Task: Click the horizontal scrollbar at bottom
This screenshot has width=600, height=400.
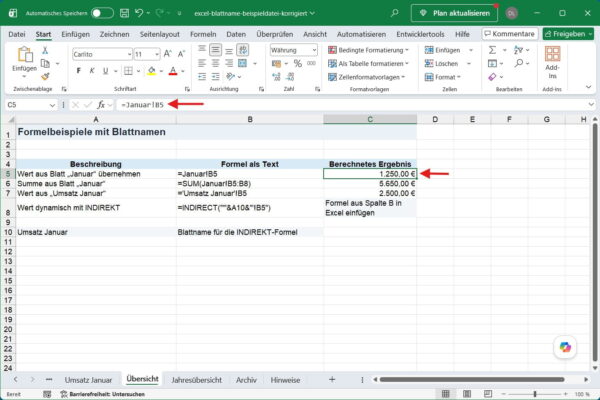Action: tap(472, 379)
